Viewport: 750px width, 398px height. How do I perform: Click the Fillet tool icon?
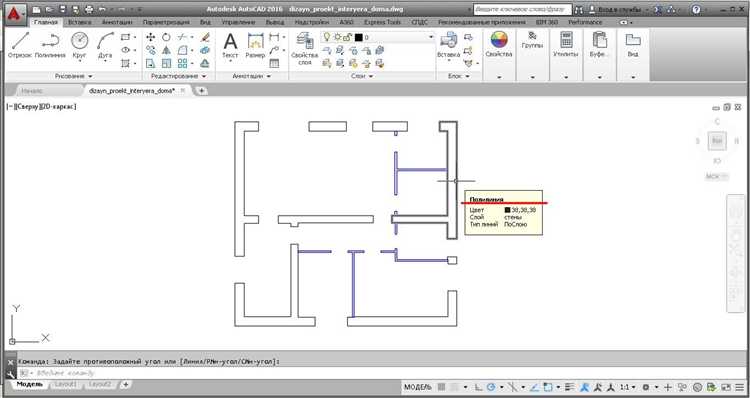(182, 50)
